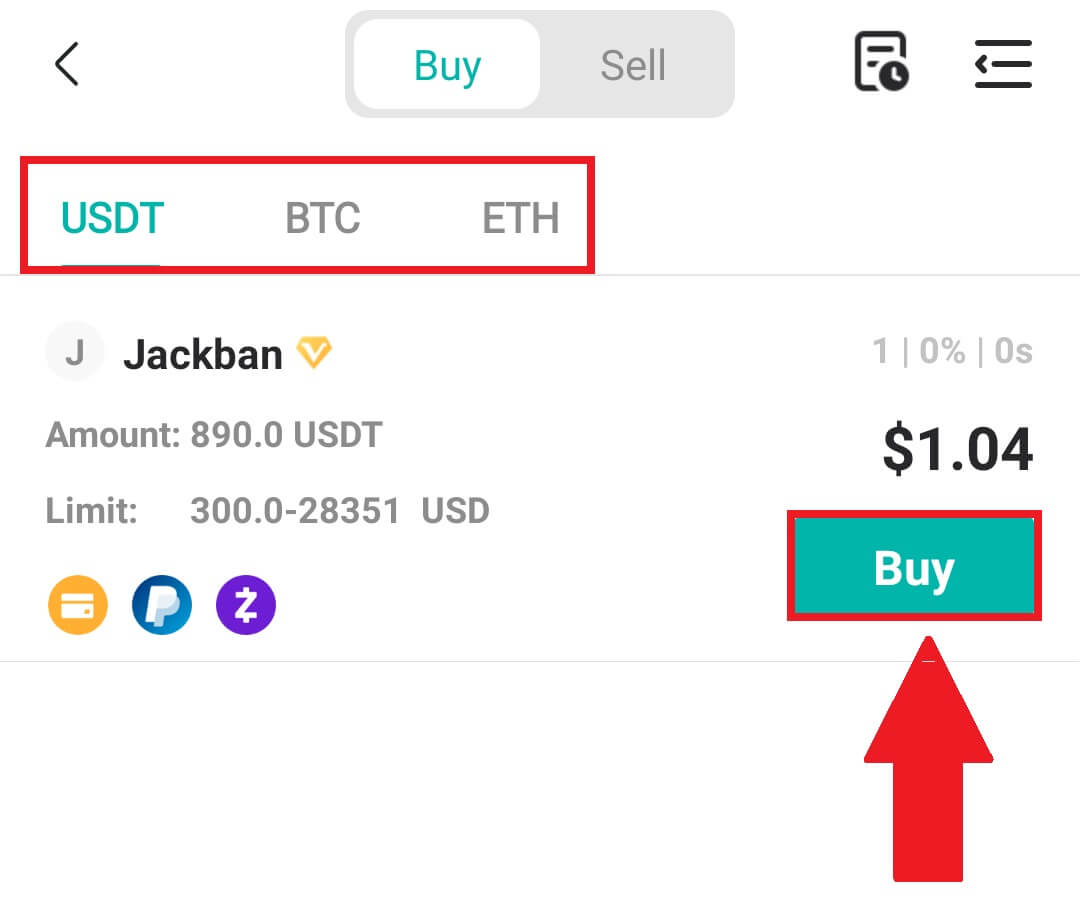Viewport: 1080px width, 914px height.
Task: Tap the back arrow icon
Action: click(65, 63)
